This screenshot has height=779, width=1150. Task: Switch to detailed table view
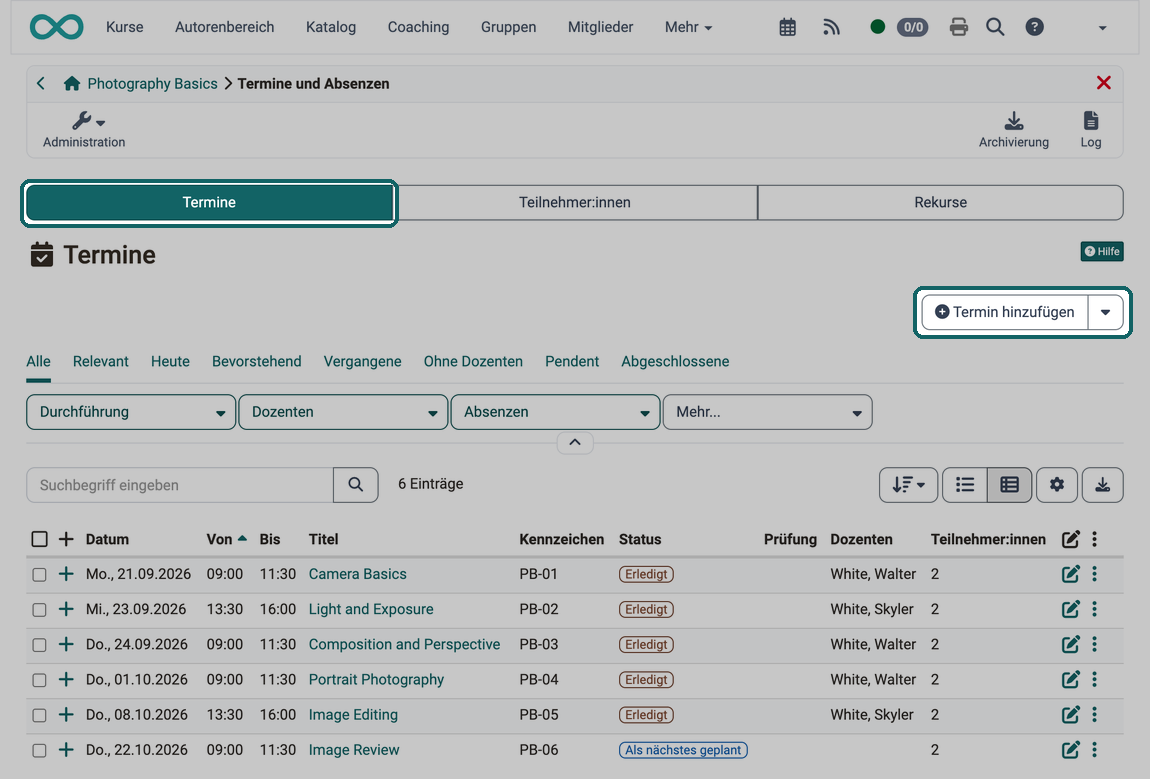pyautogui.click(x=1009, y=485)
